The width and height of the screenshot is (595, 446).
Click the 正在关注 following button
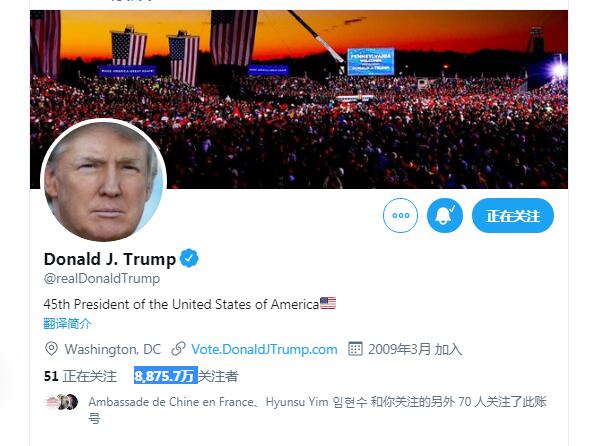[513, 216]
